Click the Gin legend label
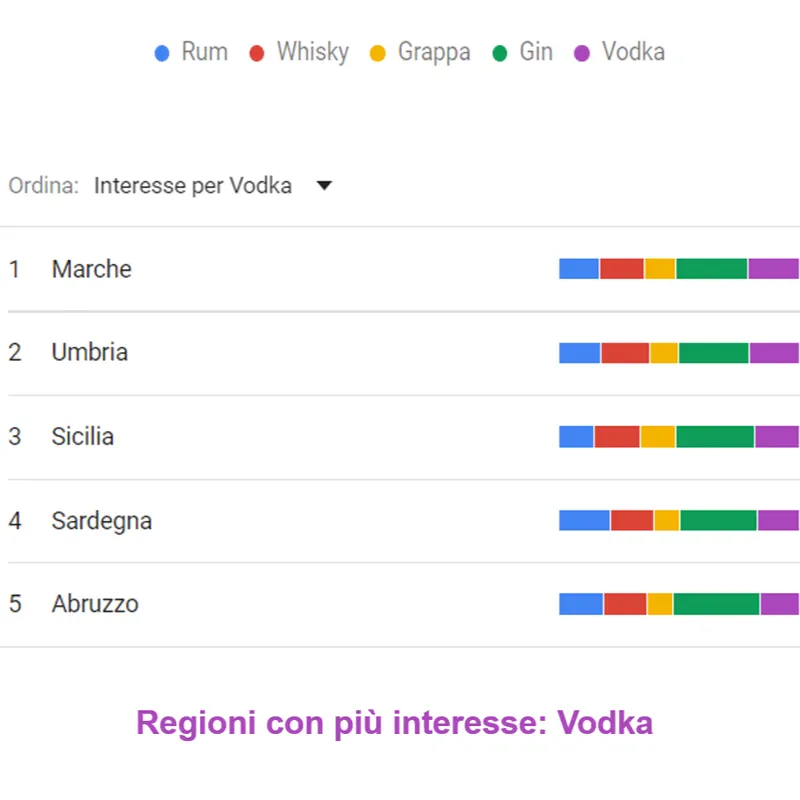Screen dimensions: 800x800 coord(536,53)
